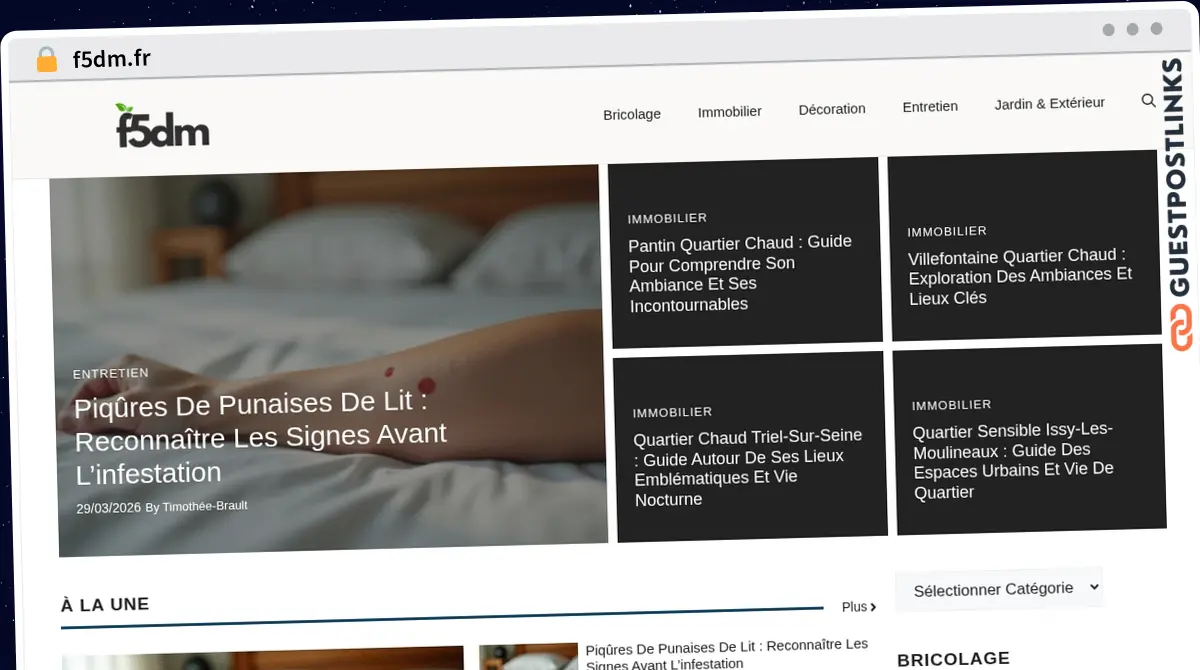Image resolution: width=1200 pixels, height=670 pixels.
Task: Click IMMOBILIER label above Villefontaine article
Action: click(947, 231)
